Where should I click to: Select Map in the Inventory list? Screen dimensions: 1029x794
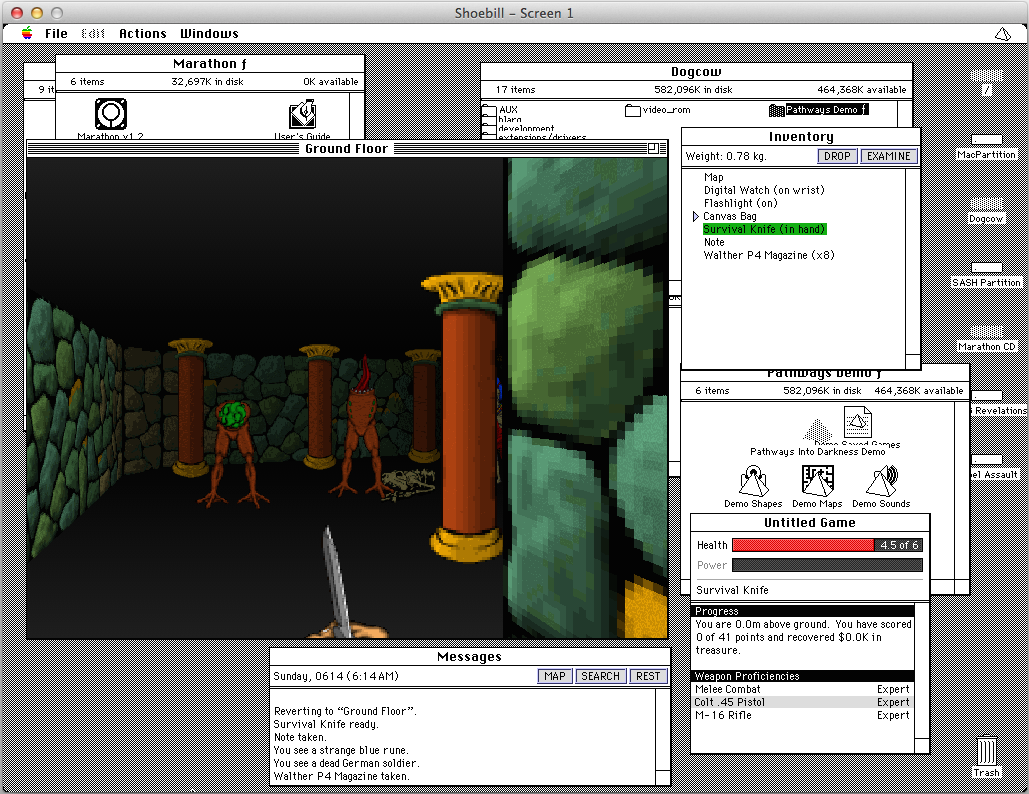pyautogui.click(x=713, y=177)
